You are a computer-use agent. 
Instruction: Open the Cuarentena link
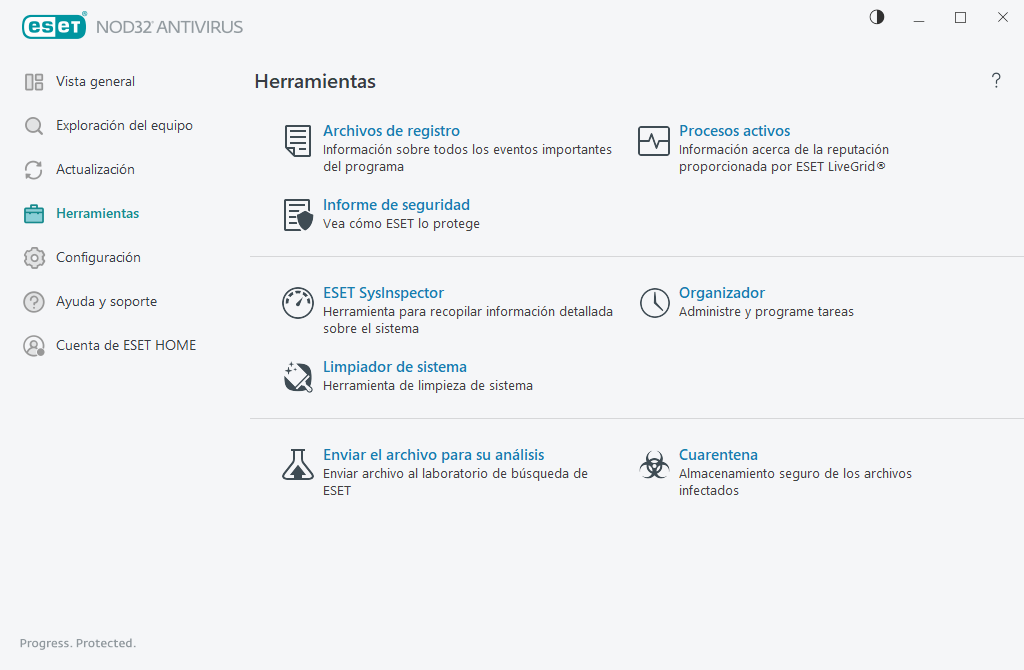[718, 455]
